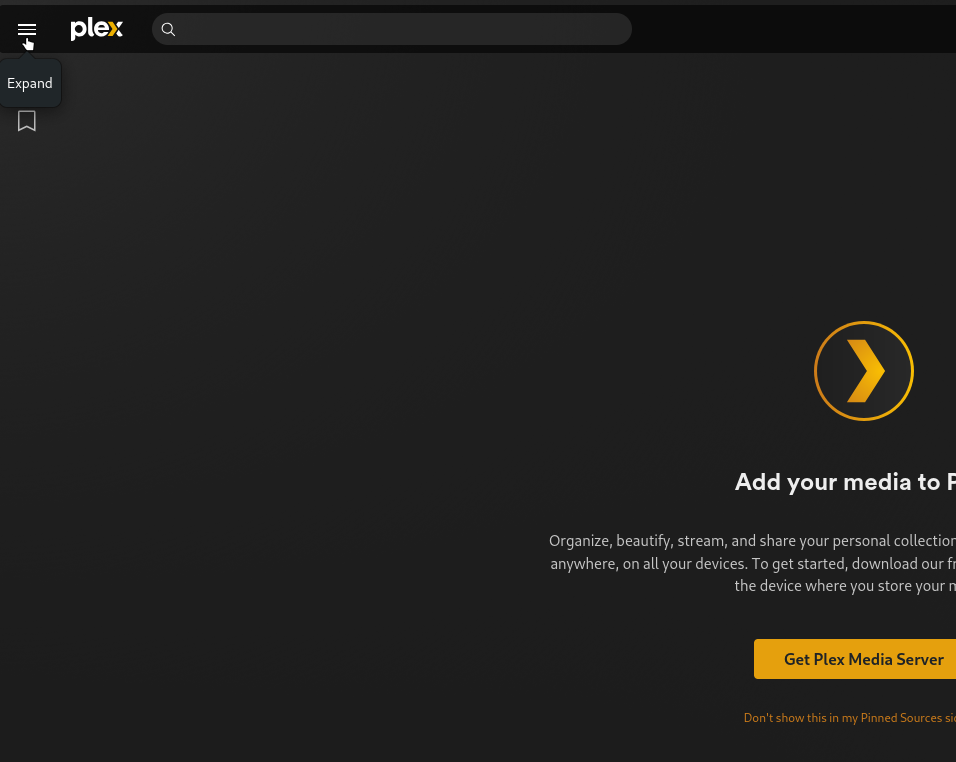Open Watchlist via the bookmark icon

(27, 121)
